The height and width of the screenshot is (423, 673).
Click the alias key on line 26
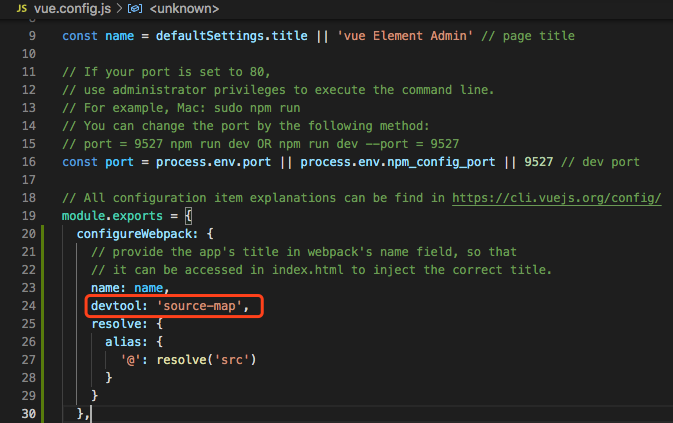pyautogui.click(x=127, y=341)
